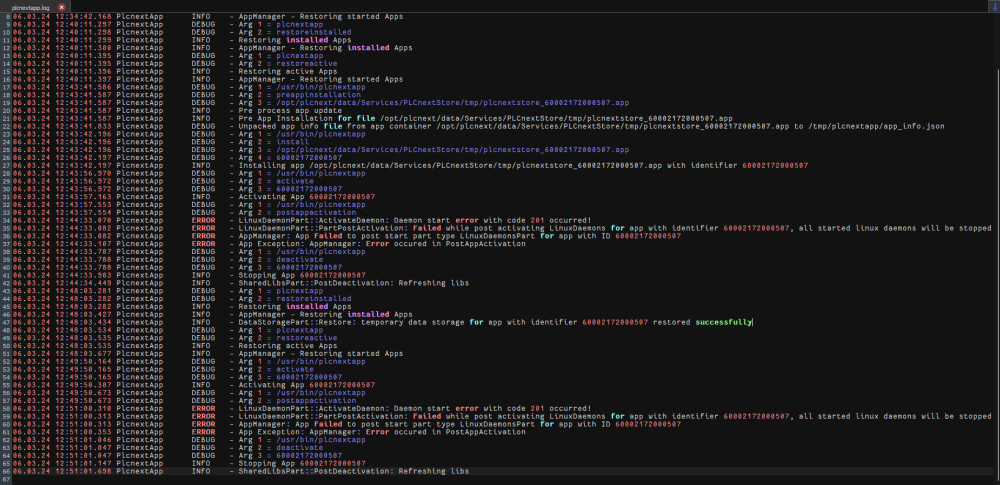Switch to the plcnextapp.log tab
The image size is (1000, 485).
[x=30, y=6]
